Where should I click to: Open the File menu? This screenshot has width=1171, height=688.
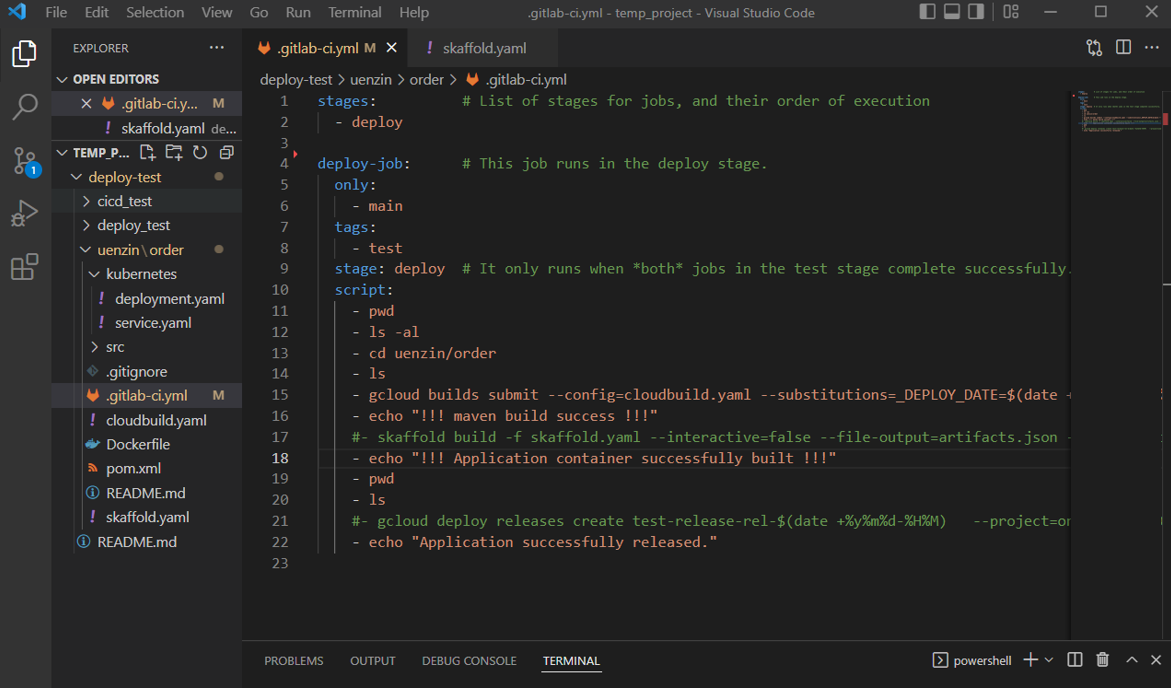[x=56, y=12]
